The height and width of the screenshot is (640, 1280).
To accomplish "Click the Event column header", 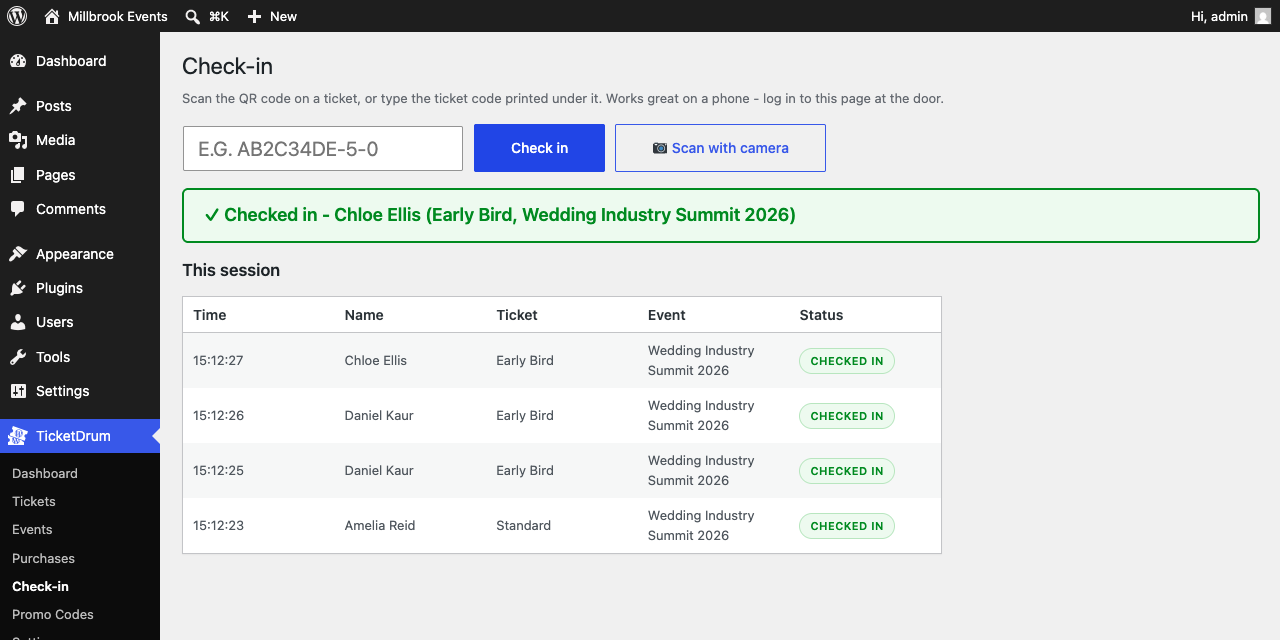I will (x=667, y=315).
